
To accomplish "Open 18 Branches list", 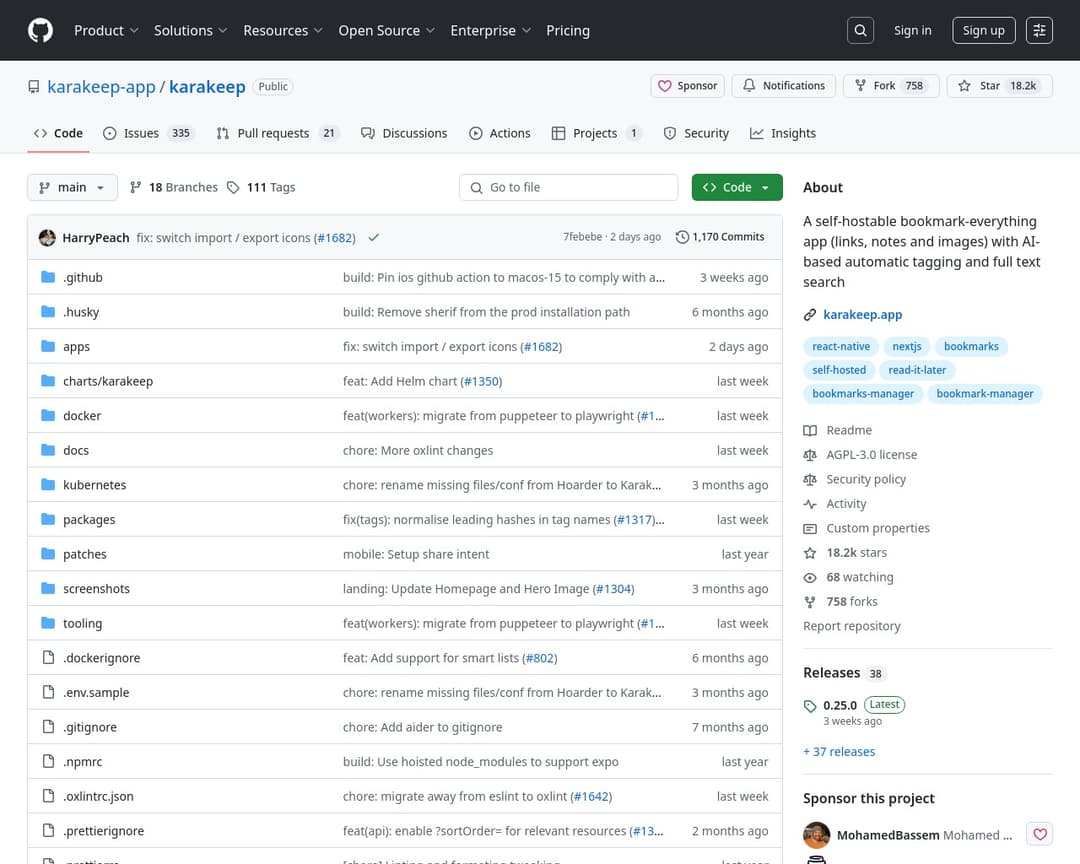I will coord(174,187).
